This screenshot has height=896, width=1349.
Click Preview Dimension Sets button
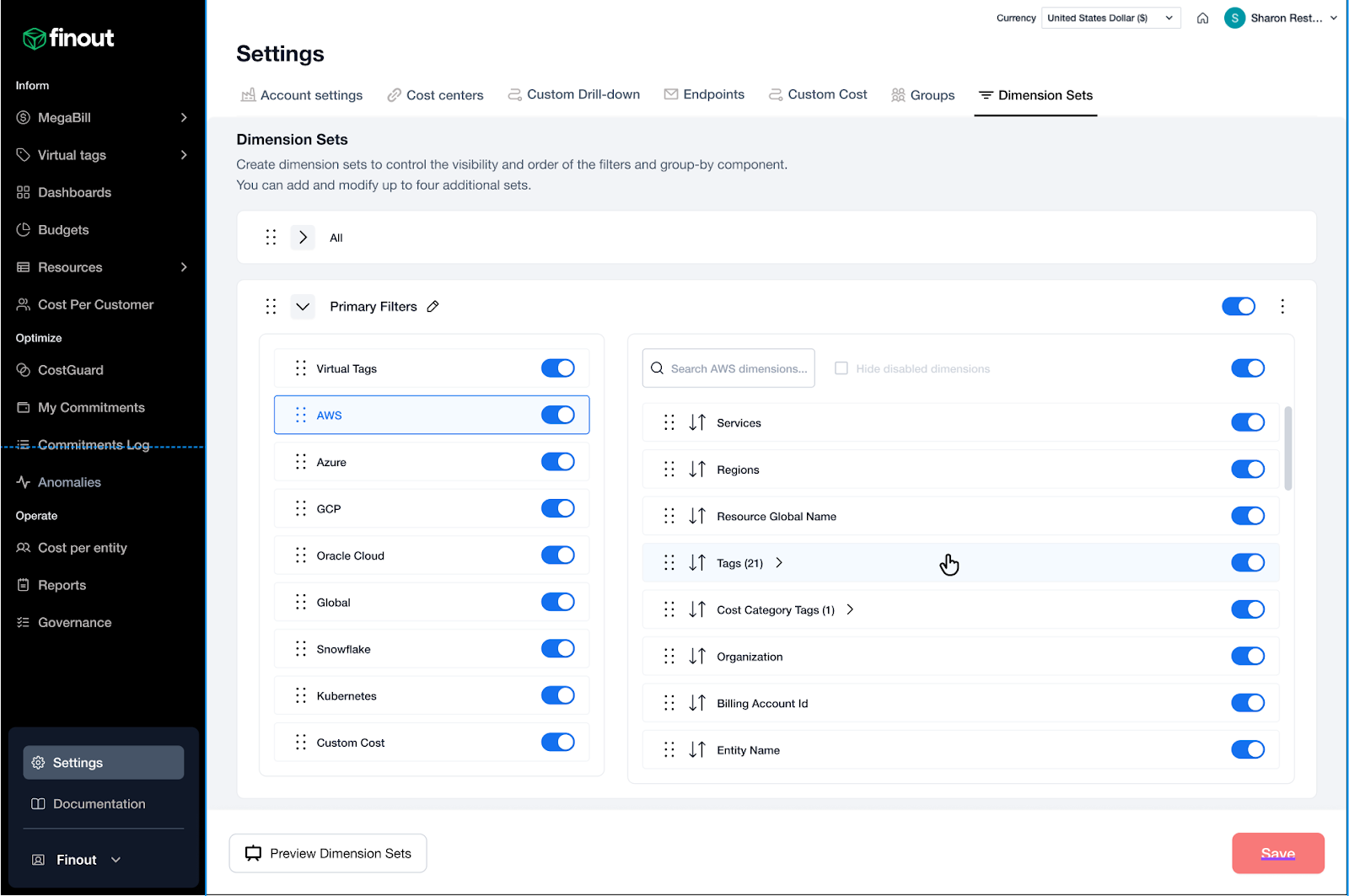[328, 853]
